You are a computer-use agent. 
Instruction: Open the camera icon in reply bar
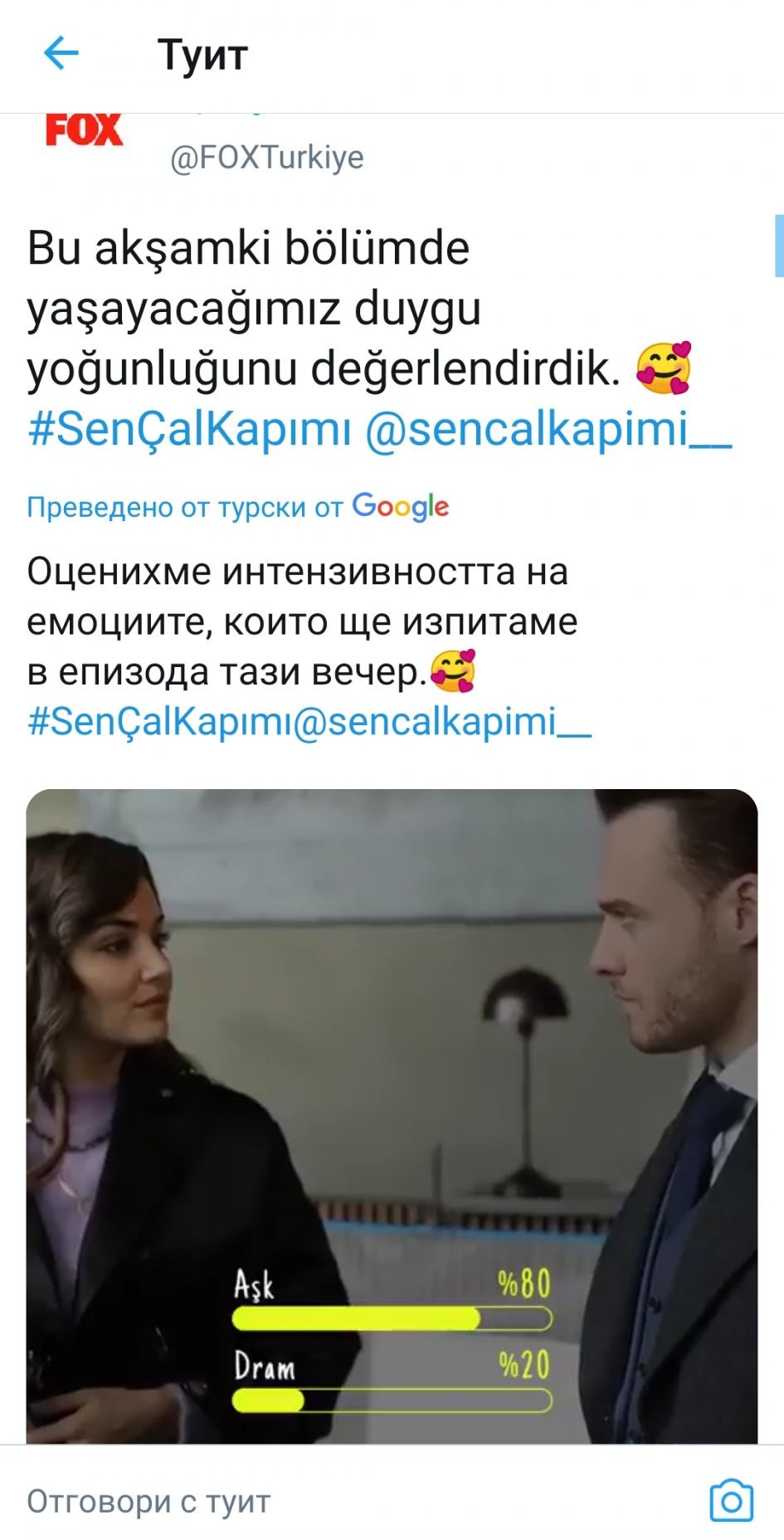[731, 1500]
